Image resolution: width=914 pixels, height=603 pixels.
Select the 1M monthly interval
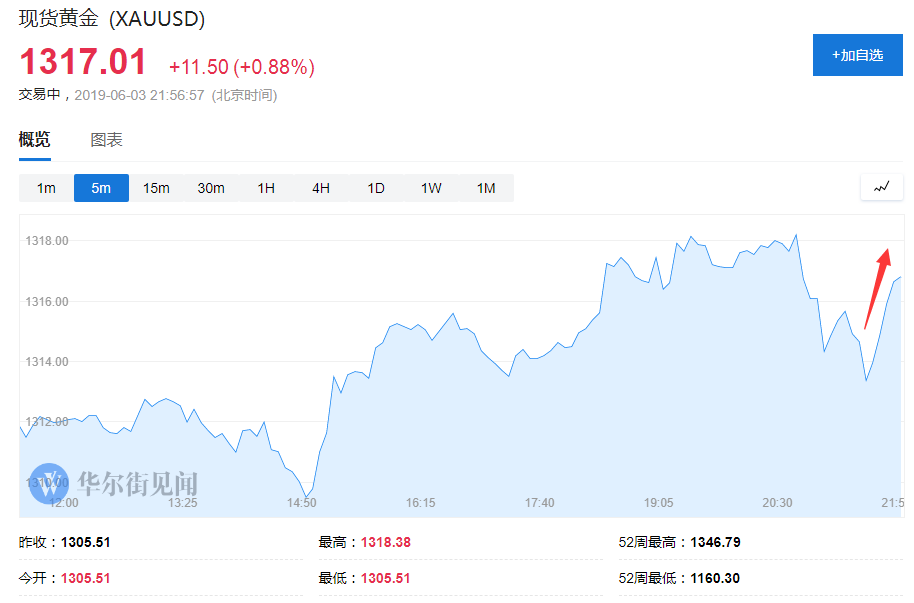(486, 188)
